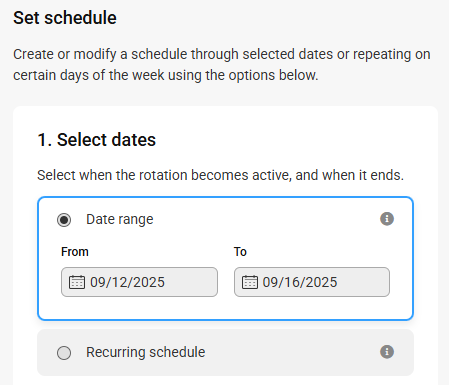Click the "Recurring schedule" option label
This screenshot has width=449, height=385.
point(146,352)
